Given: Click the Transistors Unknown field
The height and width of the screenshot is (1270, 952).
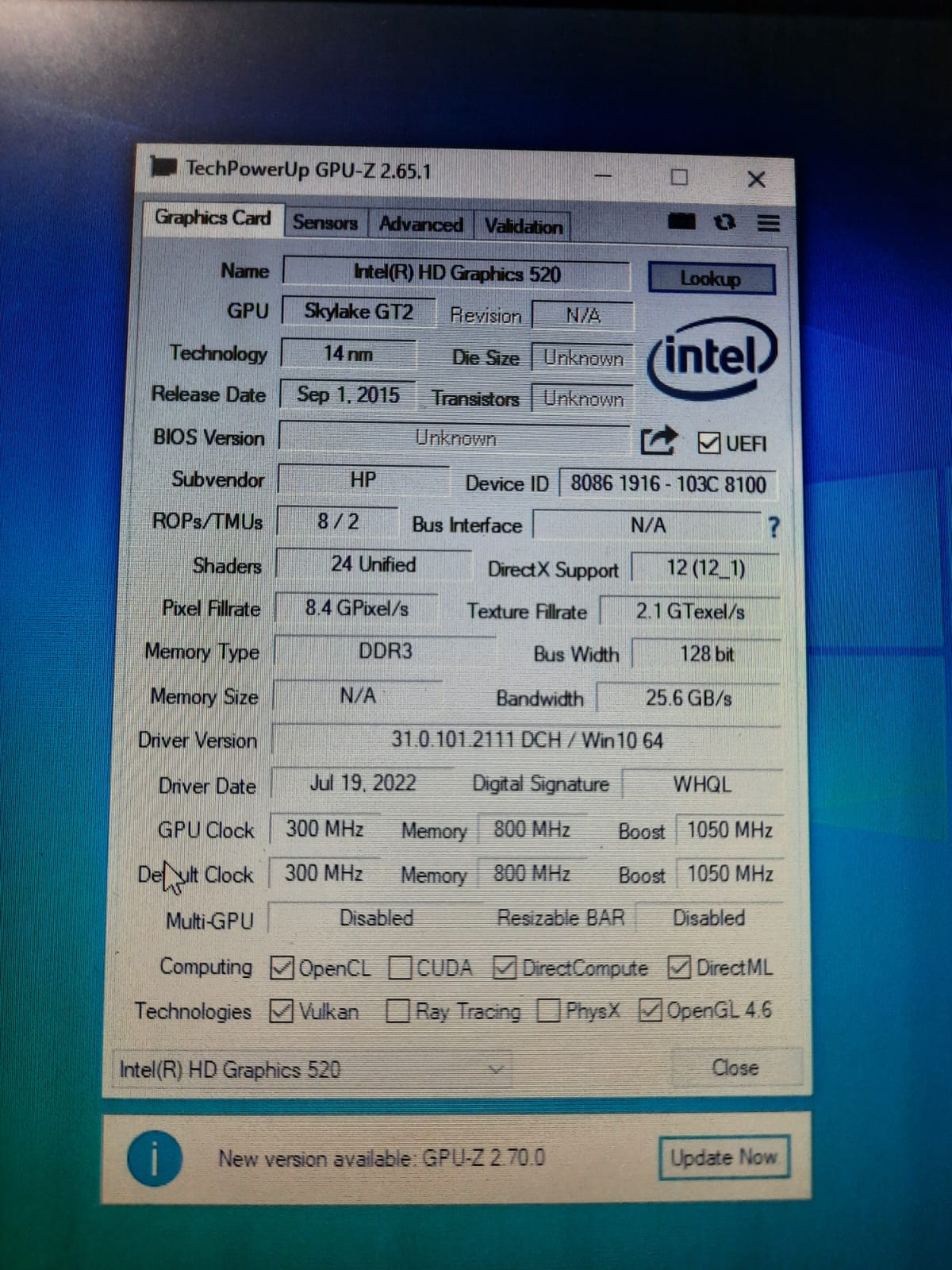Looking at the screenshot, I should [x=583, y=398].
